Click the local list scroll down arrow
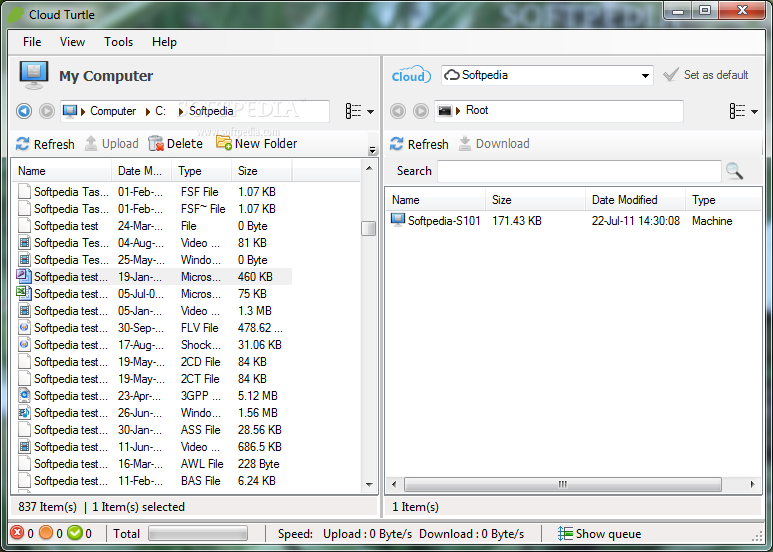773x552 pixels. point(369,484)
